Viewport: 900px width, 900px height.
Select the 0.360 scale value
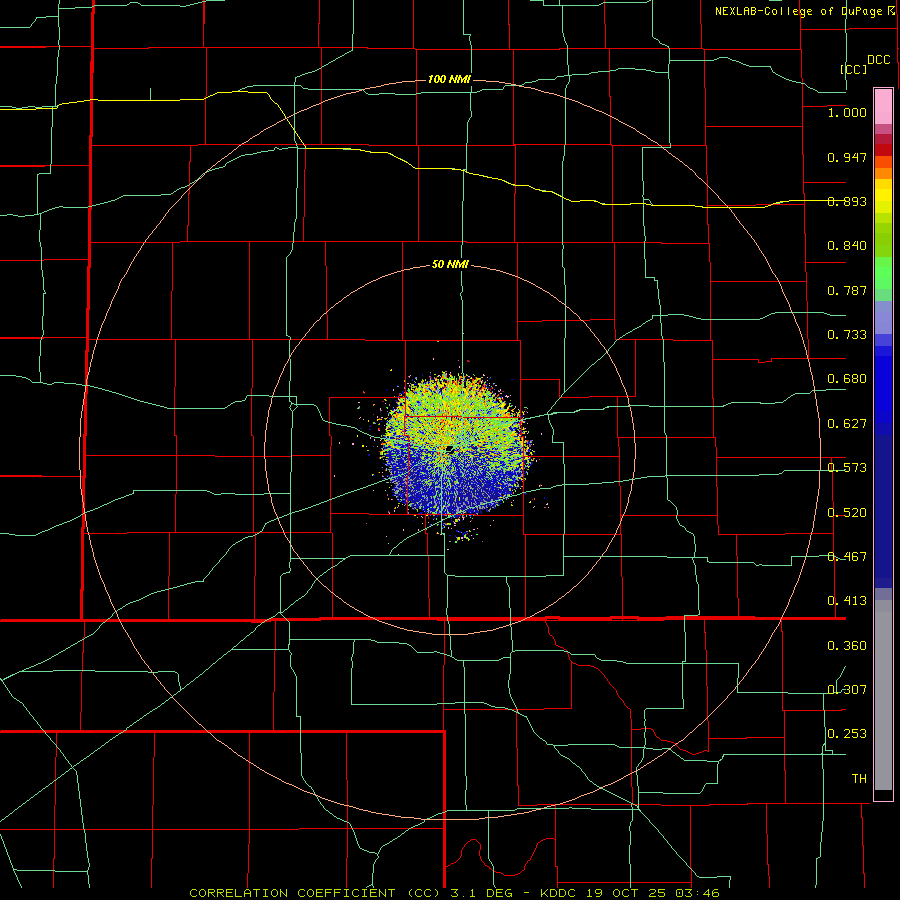(x=847, y=646)
